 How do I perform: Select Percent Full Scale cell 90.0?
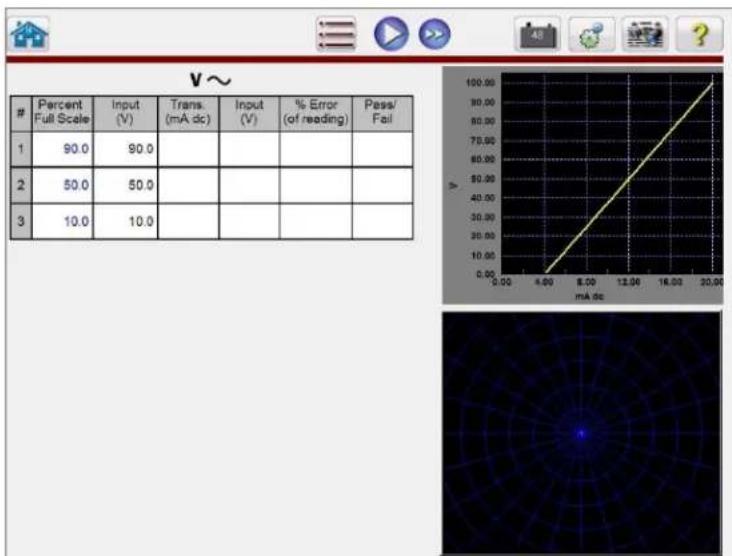[x=63, y=149]
